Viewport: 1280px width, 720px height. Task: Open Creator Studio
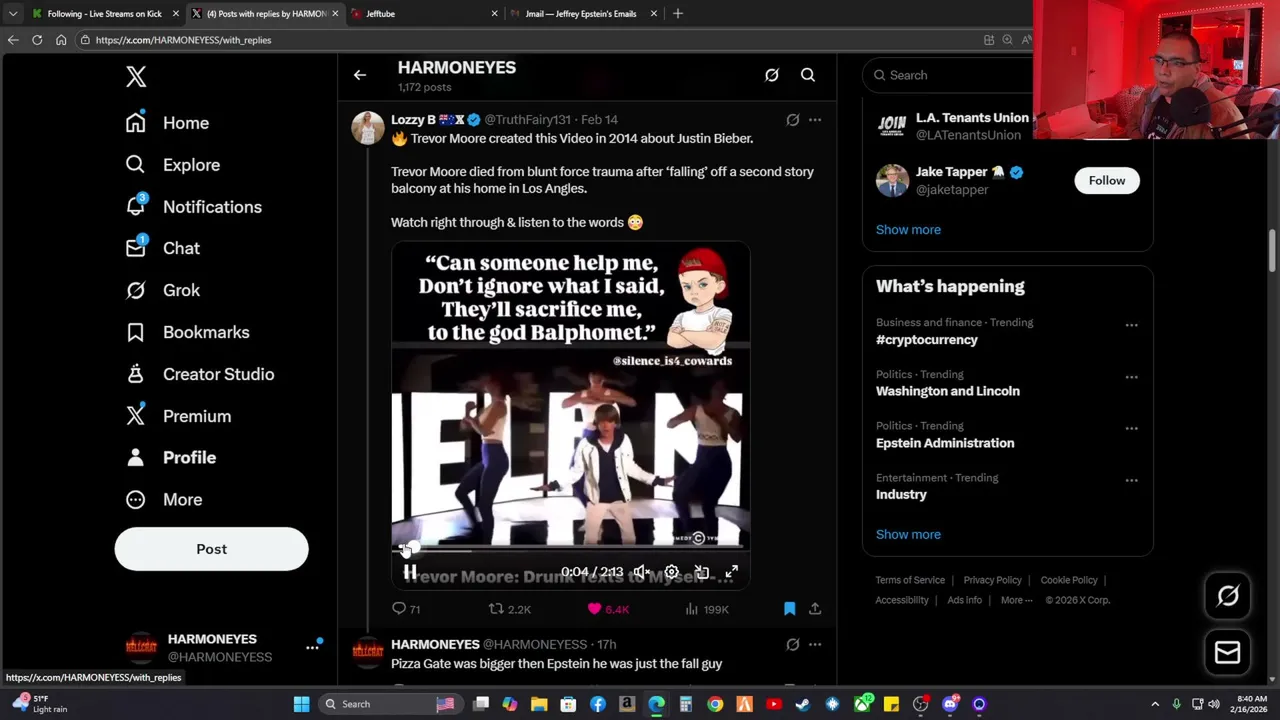199,374
